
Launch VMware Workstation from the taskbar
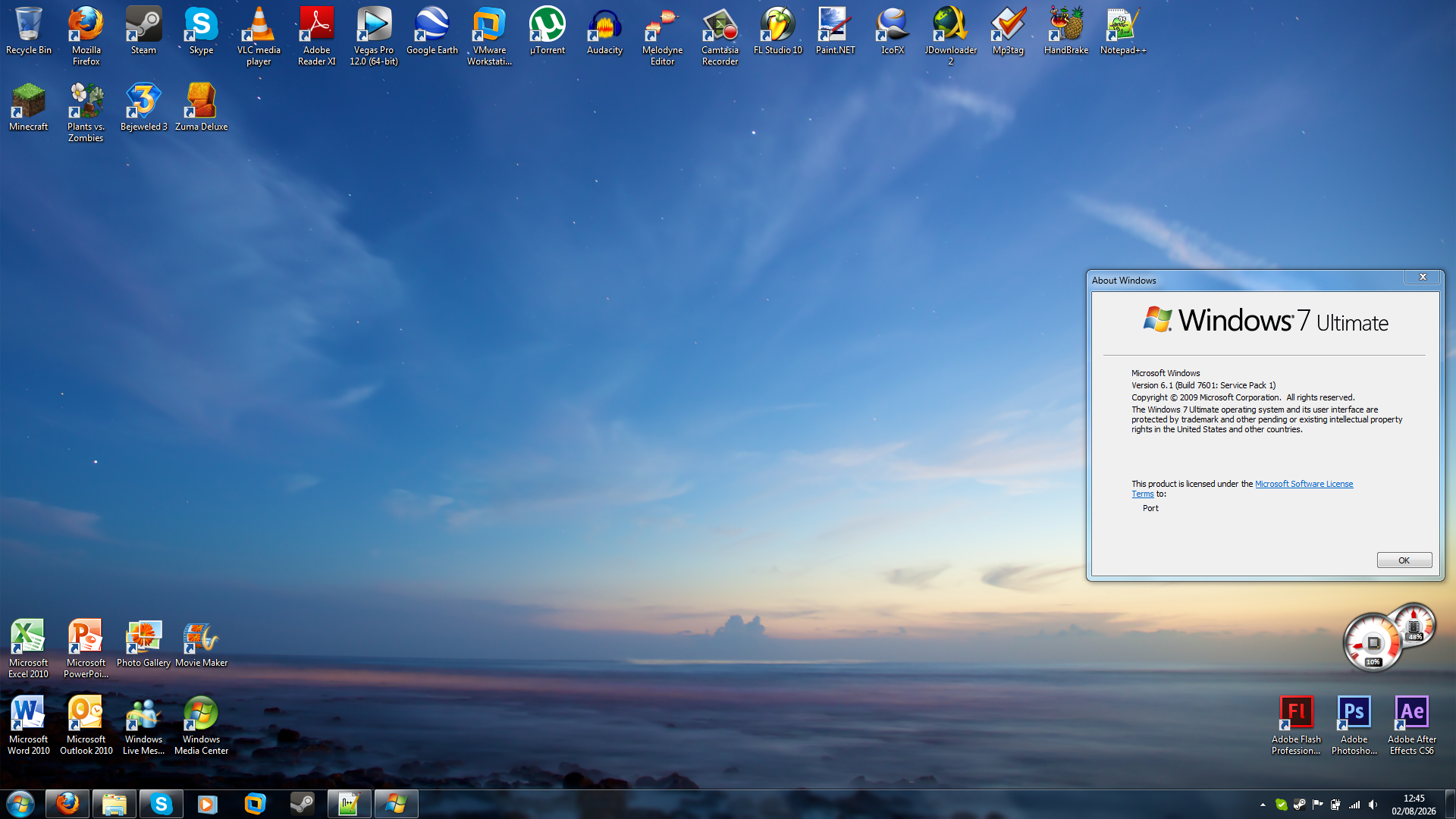click(x=256, y=804)
